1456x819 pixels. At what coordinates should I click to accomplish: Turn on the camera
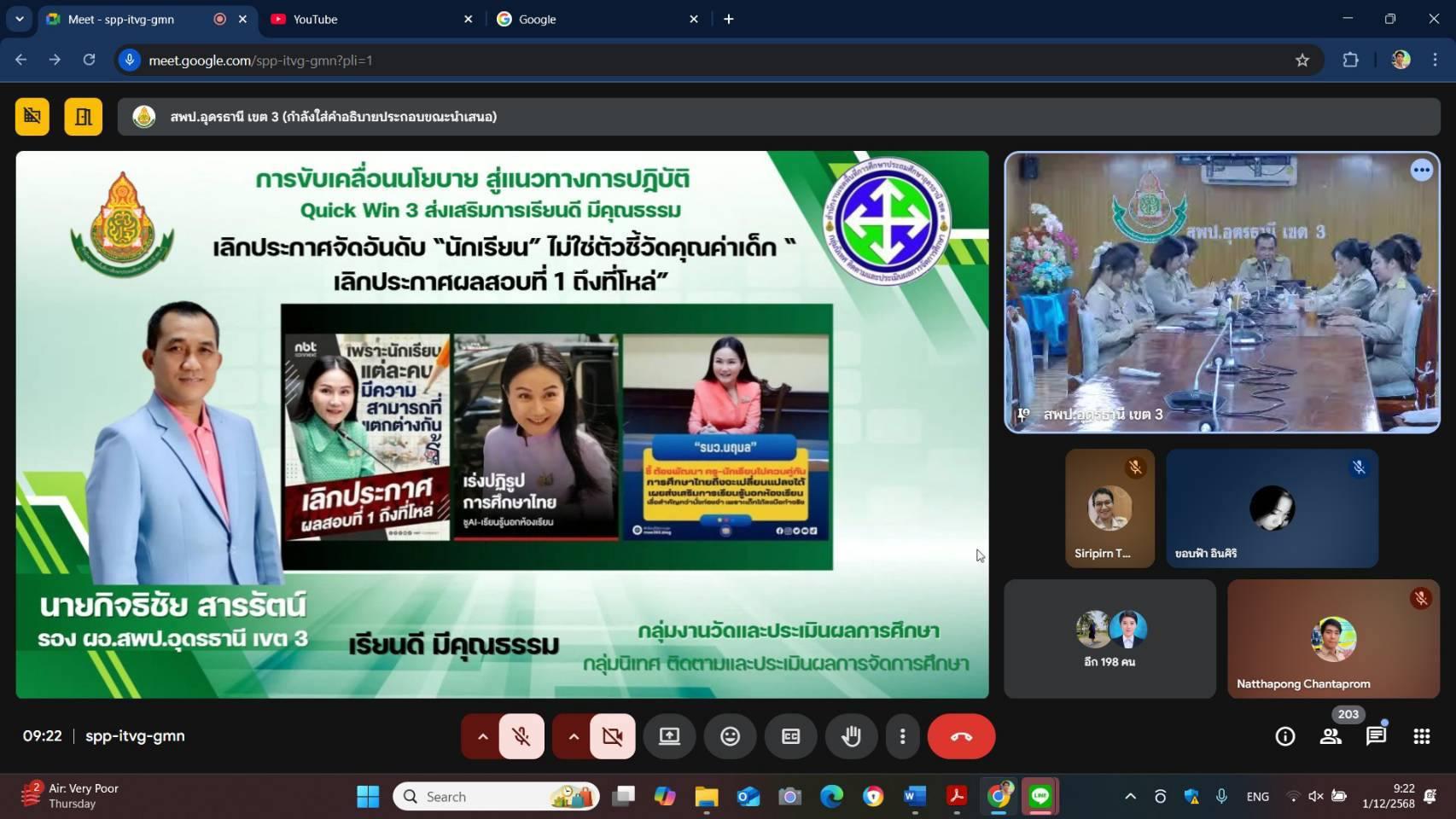point(613,736)
